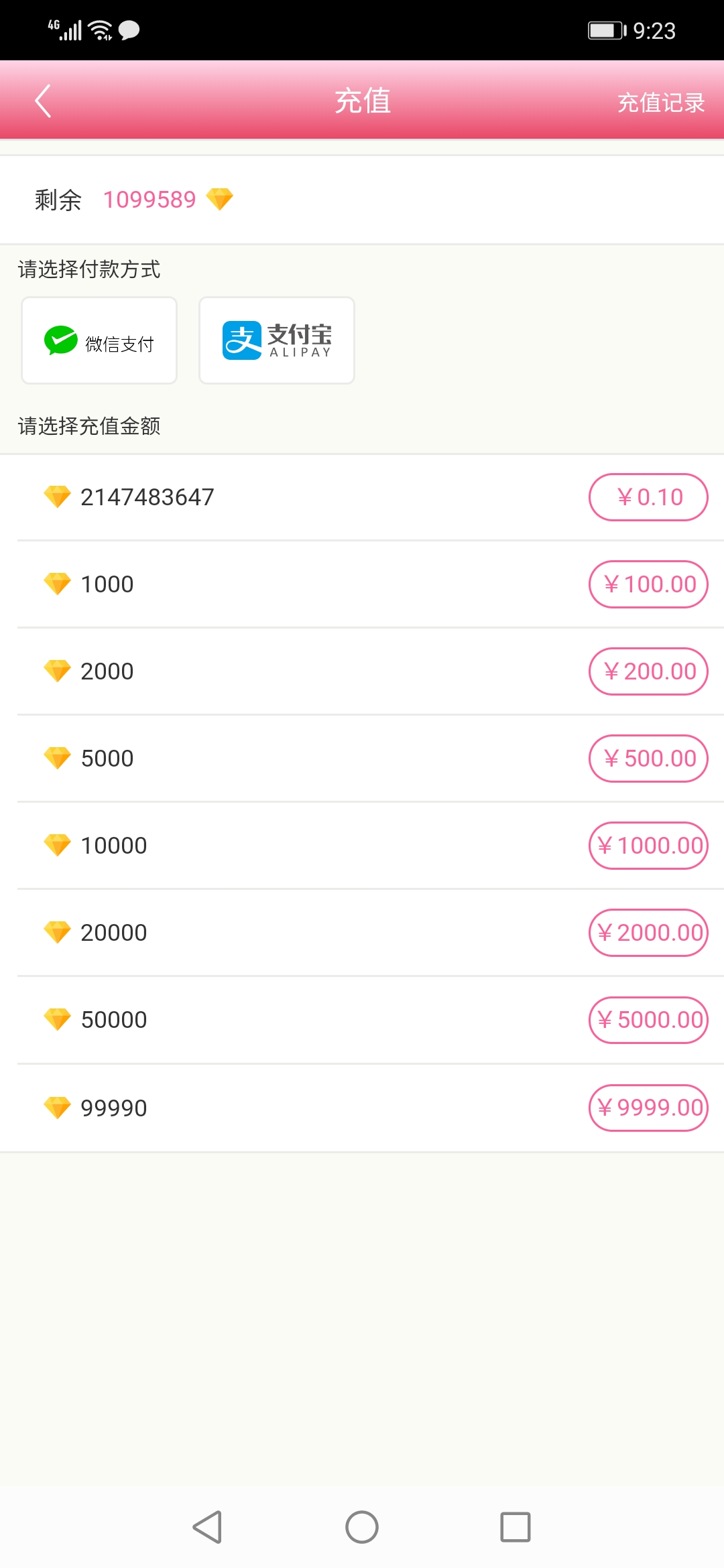Select WeChat Pay payment method

point(99,340)
